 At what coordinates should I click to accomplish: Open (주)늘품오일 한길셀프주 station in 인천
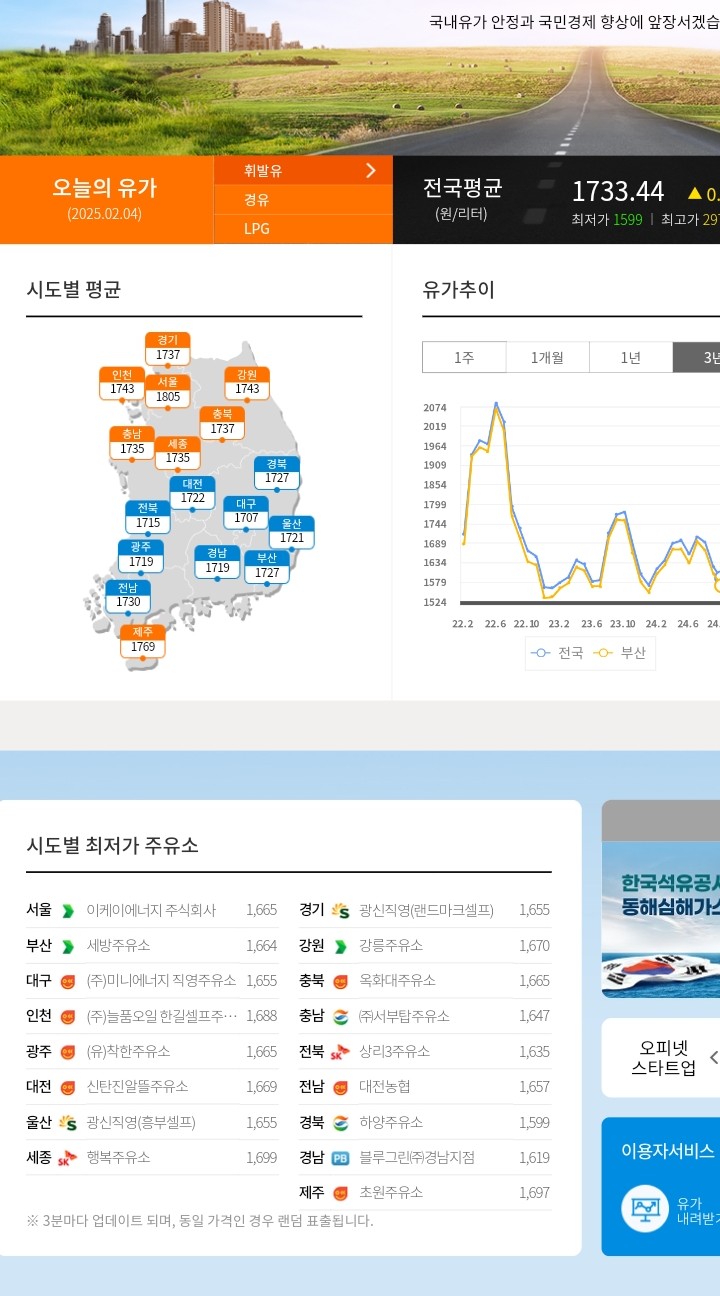(x=162, y=1016)
